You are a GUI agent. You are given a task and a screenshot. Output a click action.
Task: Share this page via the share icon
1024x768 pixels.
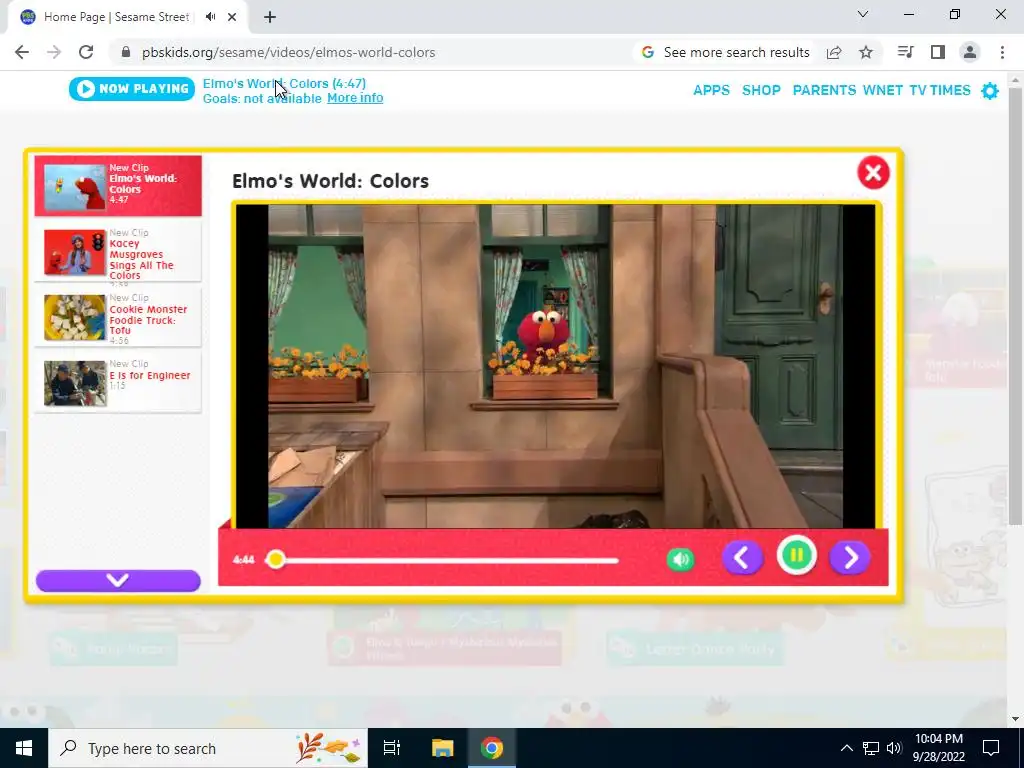834,52
